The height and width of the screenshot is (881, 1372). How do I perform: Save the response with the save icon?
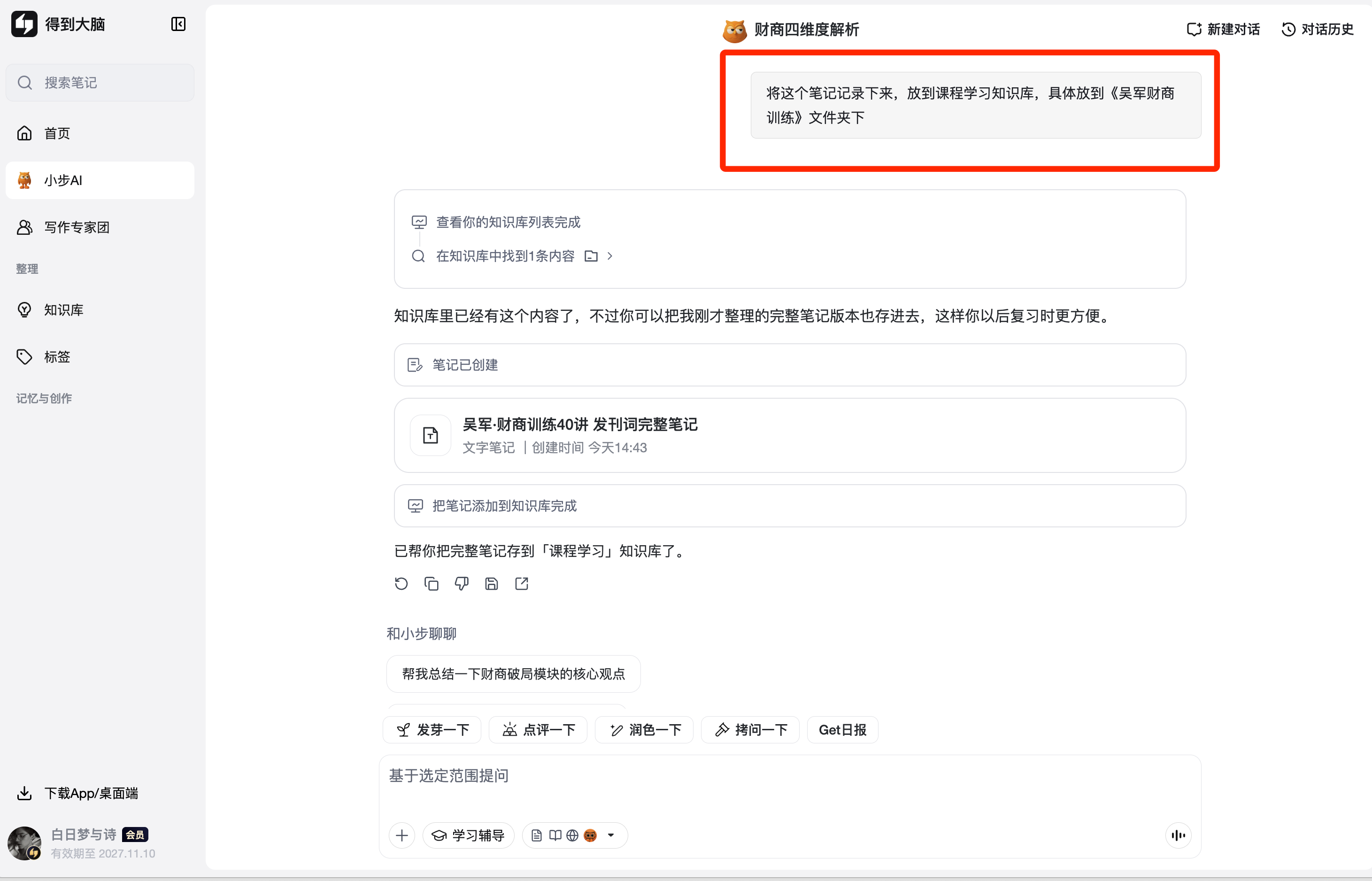491,584
